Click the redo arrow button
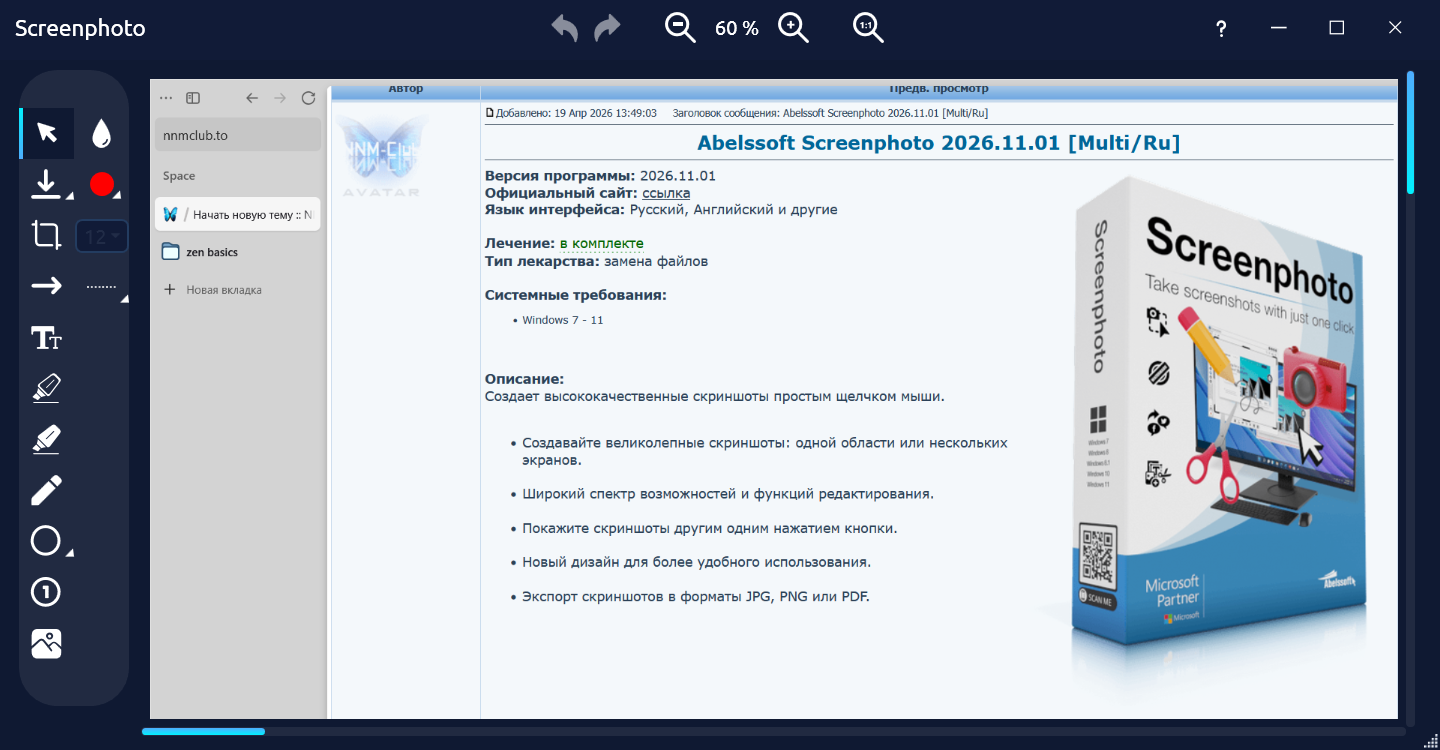 (607, 28)
